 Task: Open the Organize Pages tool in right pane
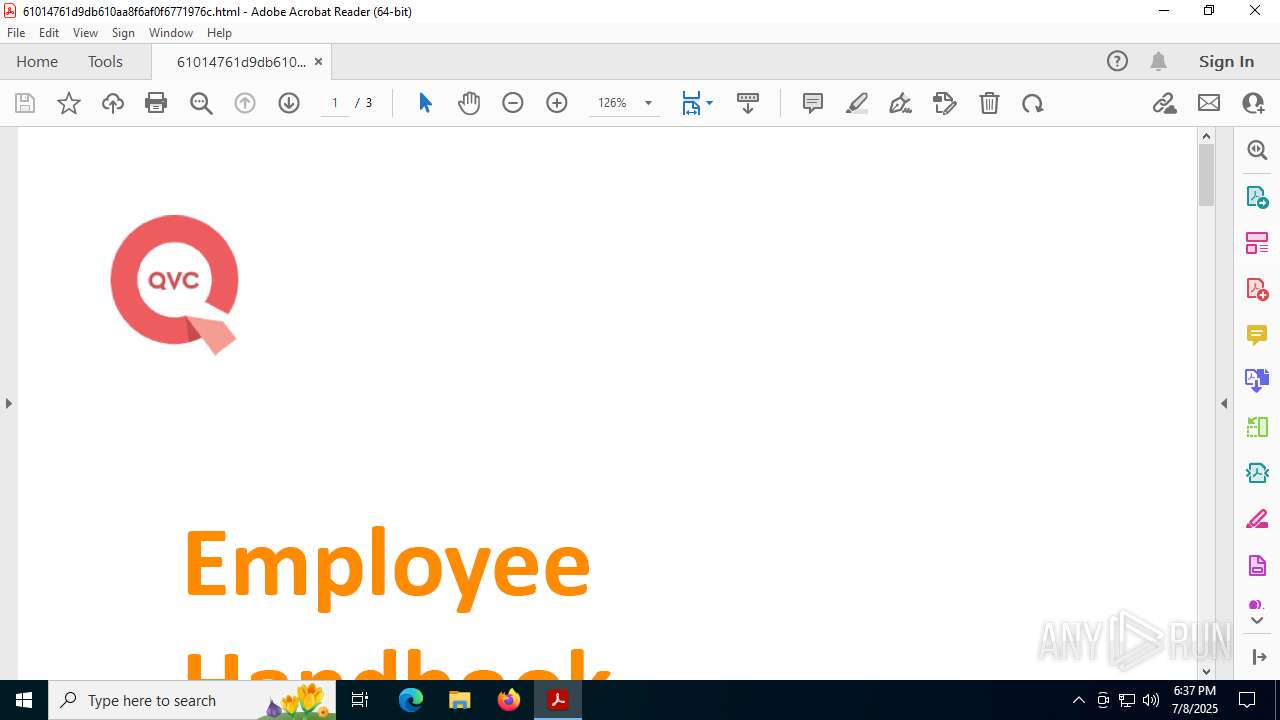tap(1257, 242)
